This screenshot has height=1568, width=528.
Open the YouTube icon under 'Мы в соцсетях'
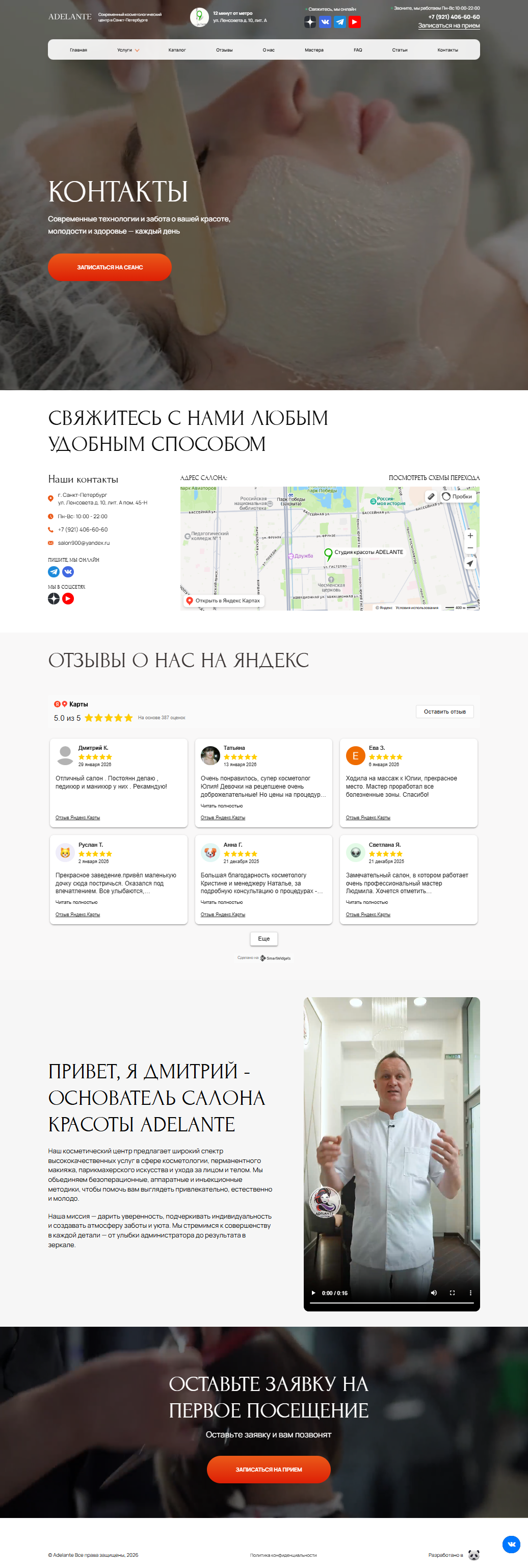[68, 598]
